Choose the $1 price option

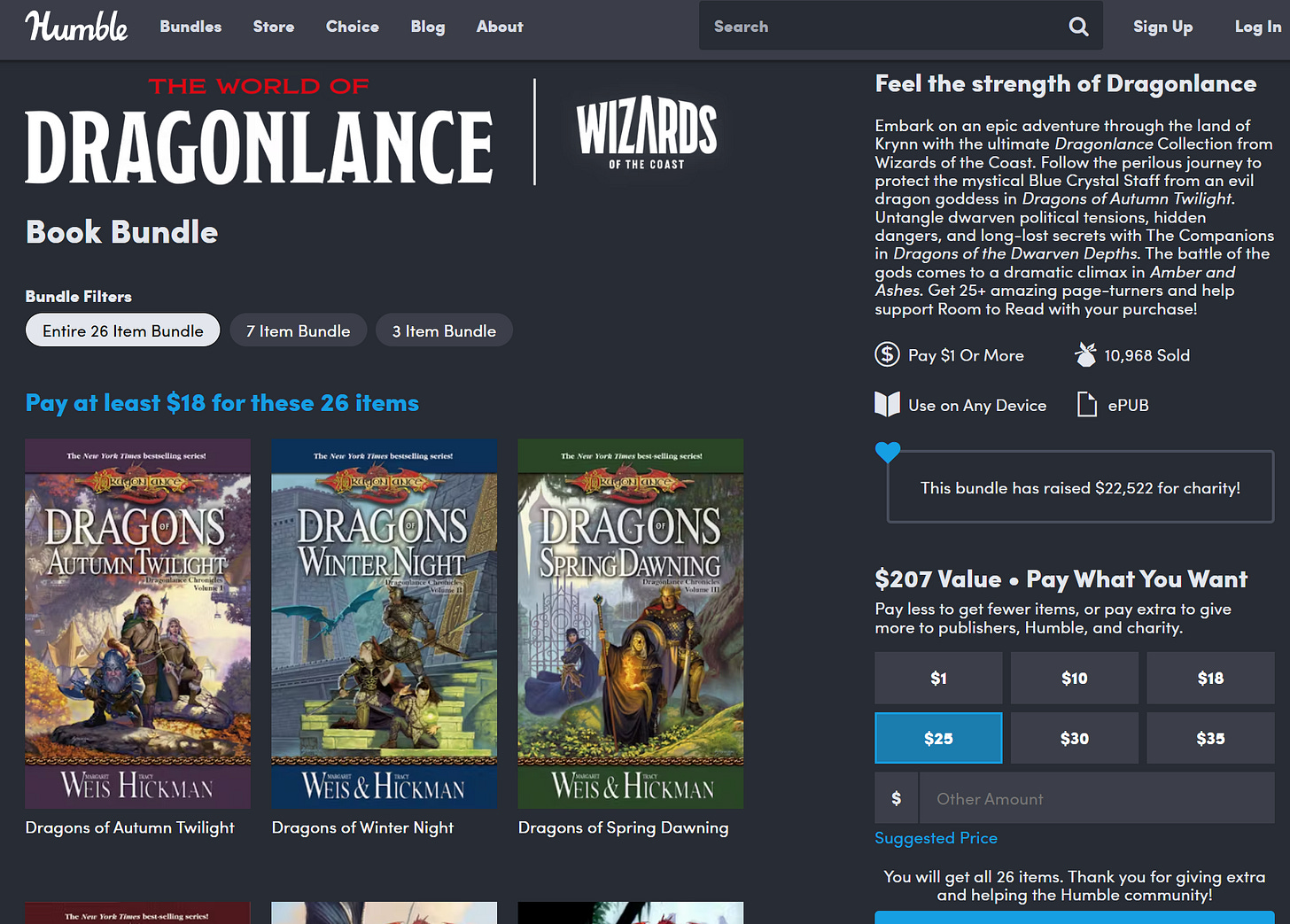938,678
